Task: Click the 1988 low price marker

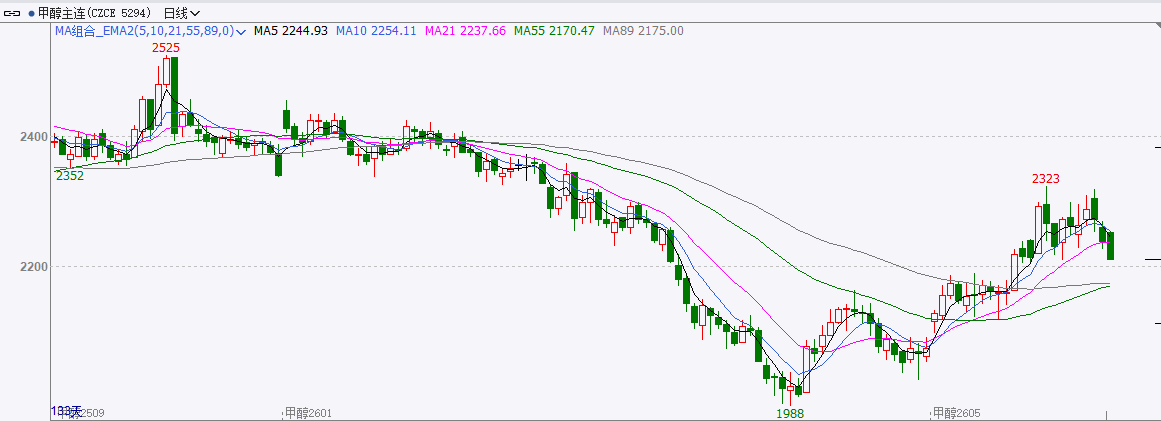Action: [x=790, y=412]
